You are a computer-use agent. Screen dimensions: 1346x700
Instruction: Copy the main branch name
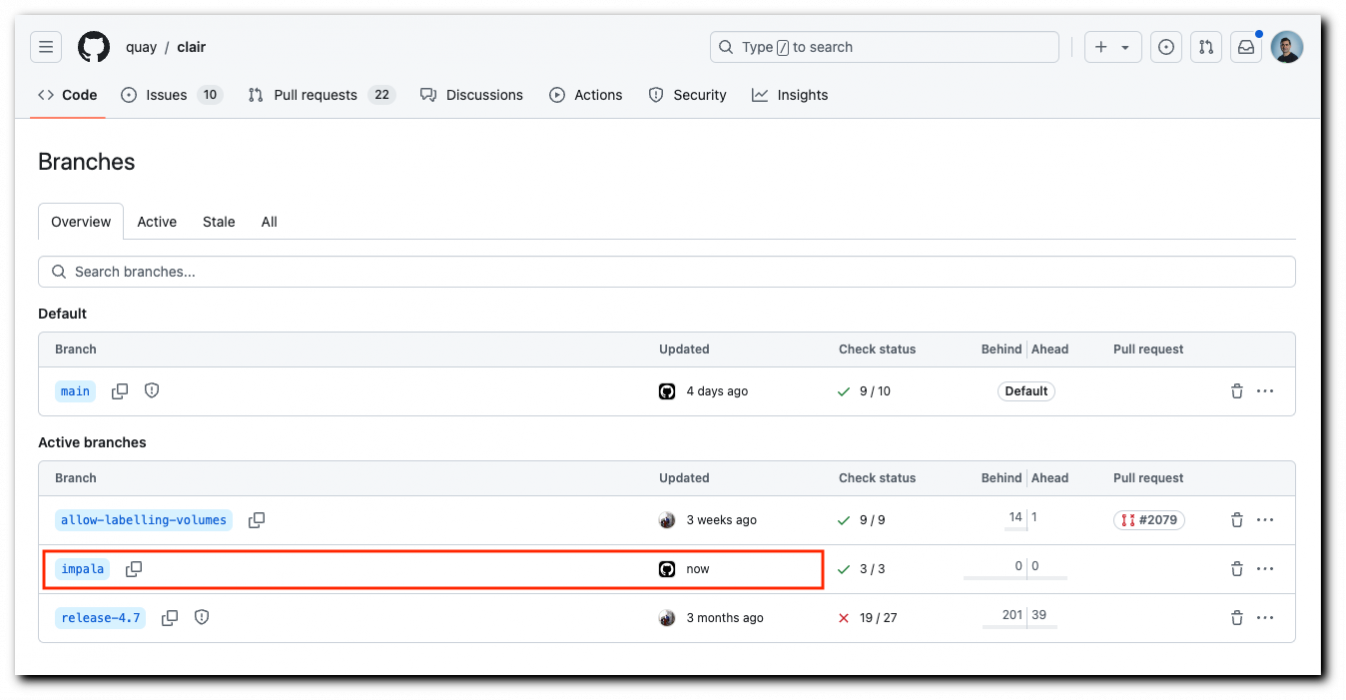click(x=120, y=391)
